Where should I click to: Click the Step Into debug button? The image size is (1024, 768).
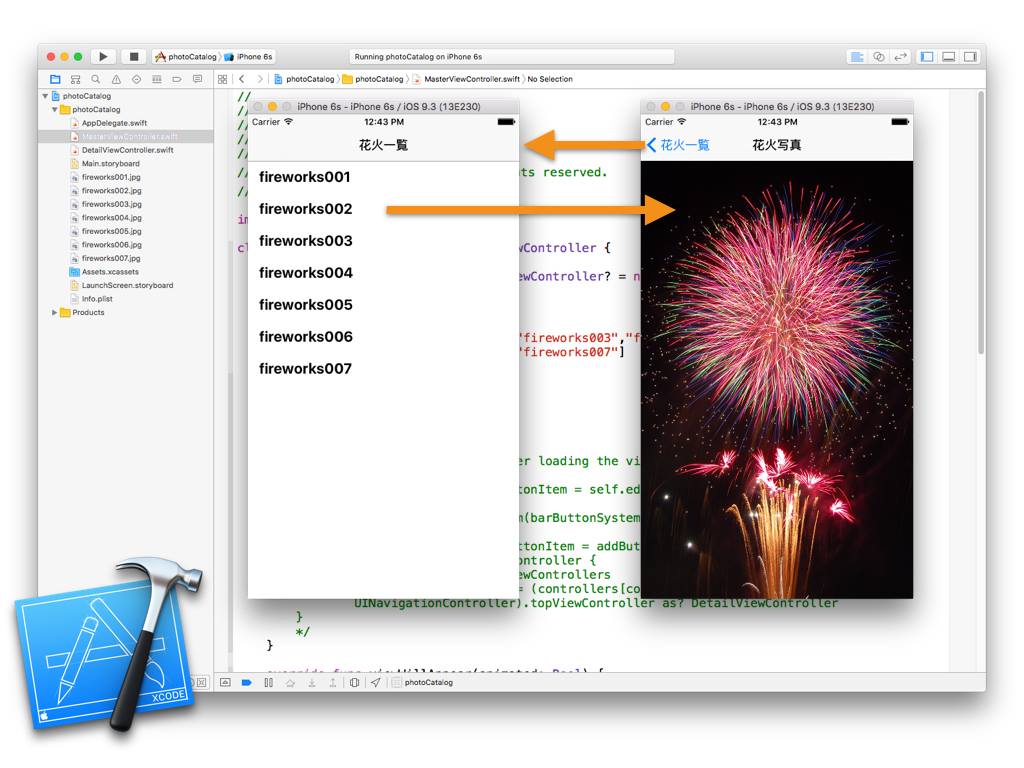point(312,682)
